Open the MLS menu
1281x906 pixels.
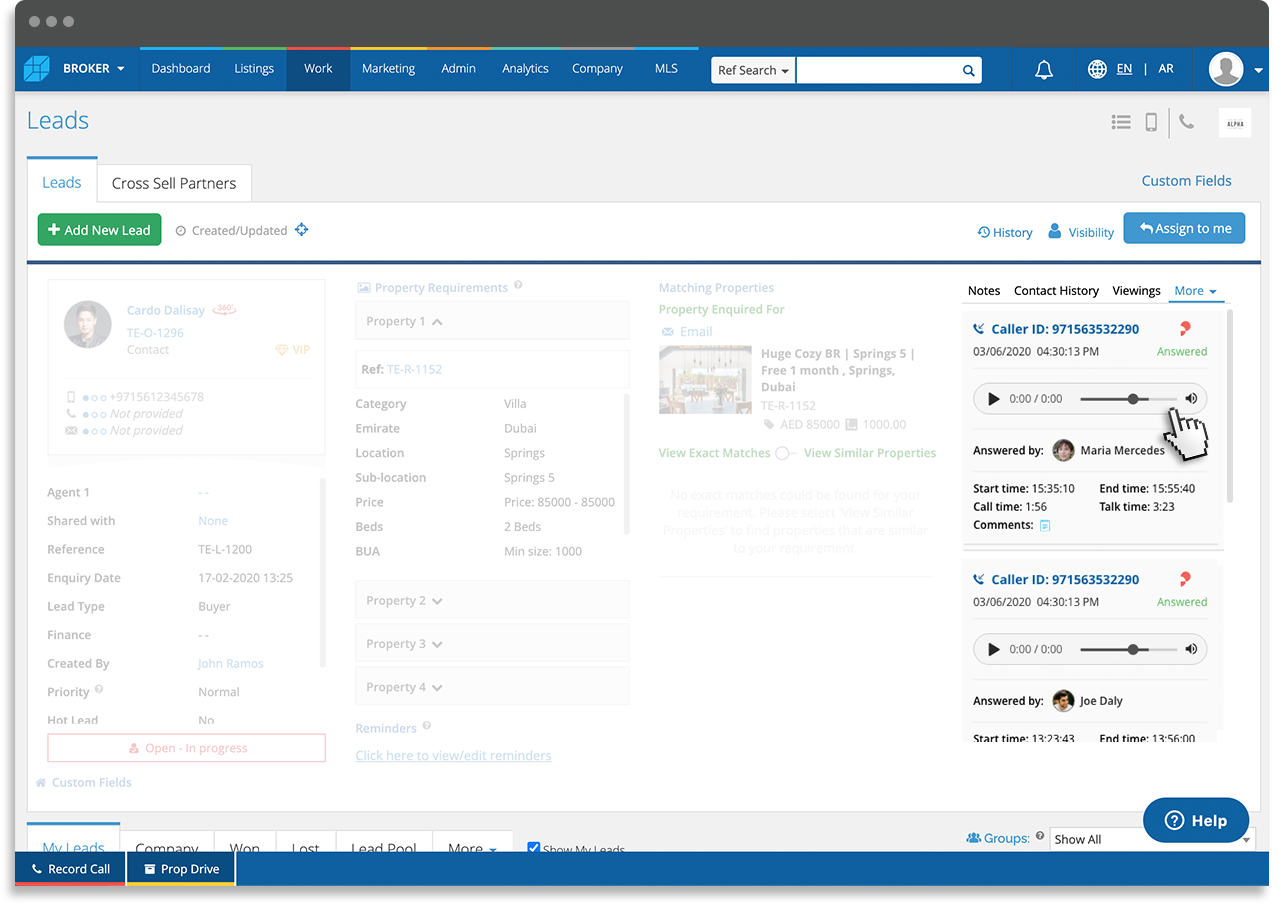(666, 69)
